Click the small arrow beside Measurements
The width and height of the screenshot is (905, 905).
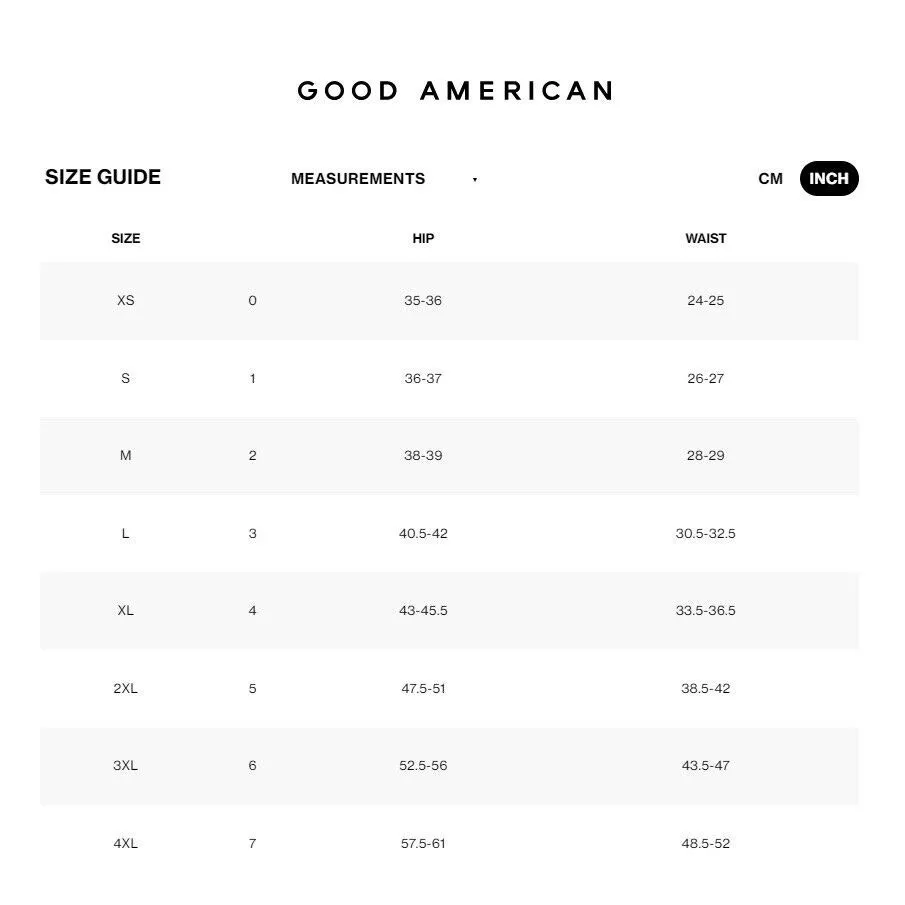tap(475, 180)
